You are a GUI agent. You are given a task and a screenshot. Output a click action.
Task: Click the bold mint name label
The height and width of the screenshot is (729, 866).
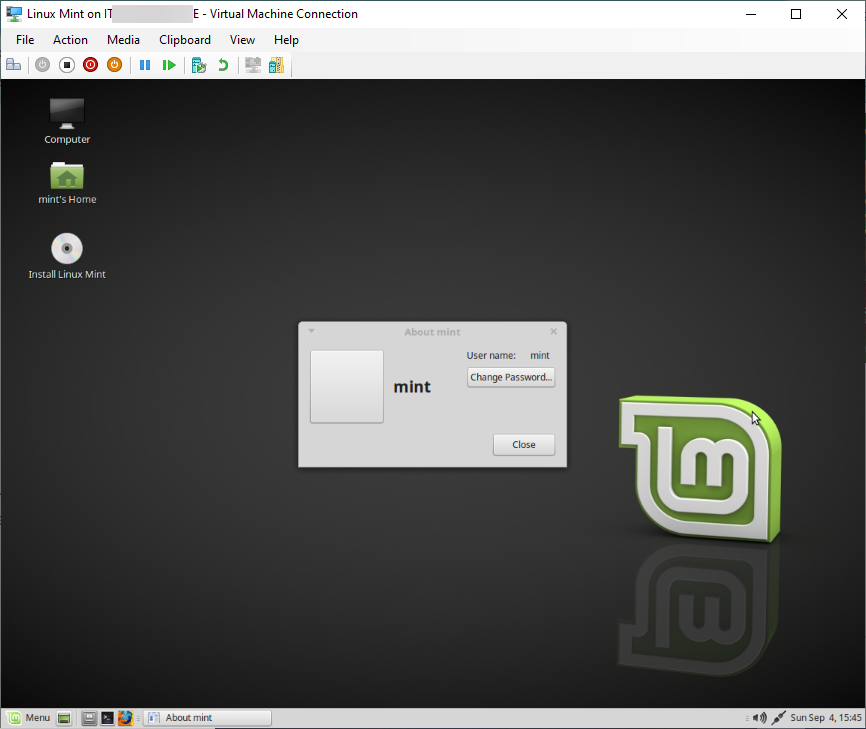click(412, 387)
